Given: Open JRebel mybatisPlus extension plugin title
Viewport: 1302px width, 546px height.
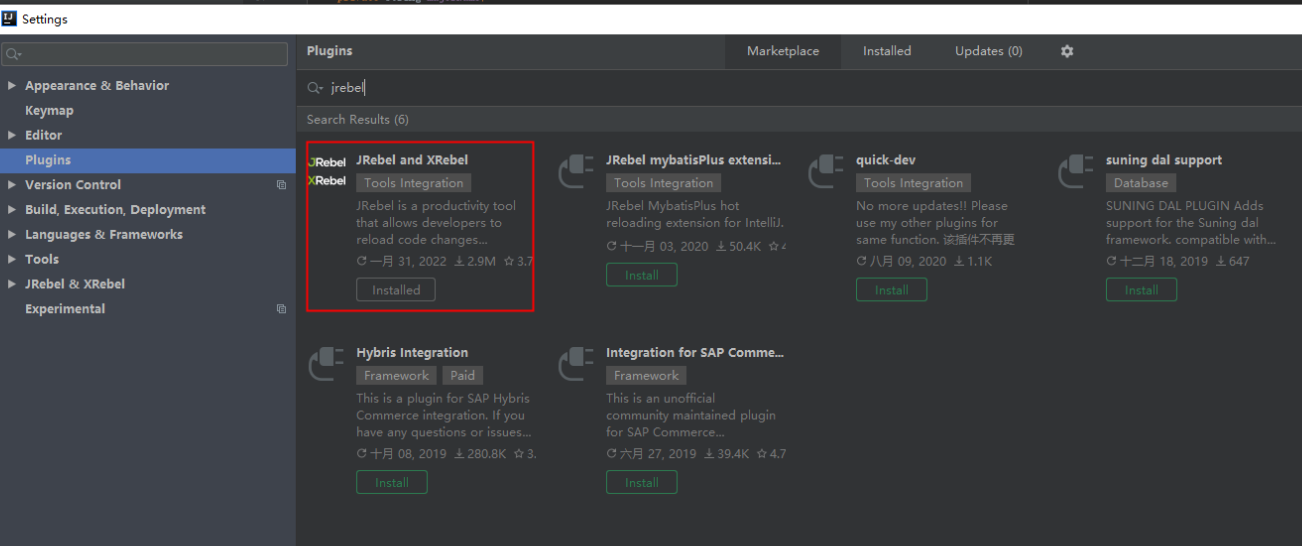Looking at the screenshot, I should (x=694, y=160).
